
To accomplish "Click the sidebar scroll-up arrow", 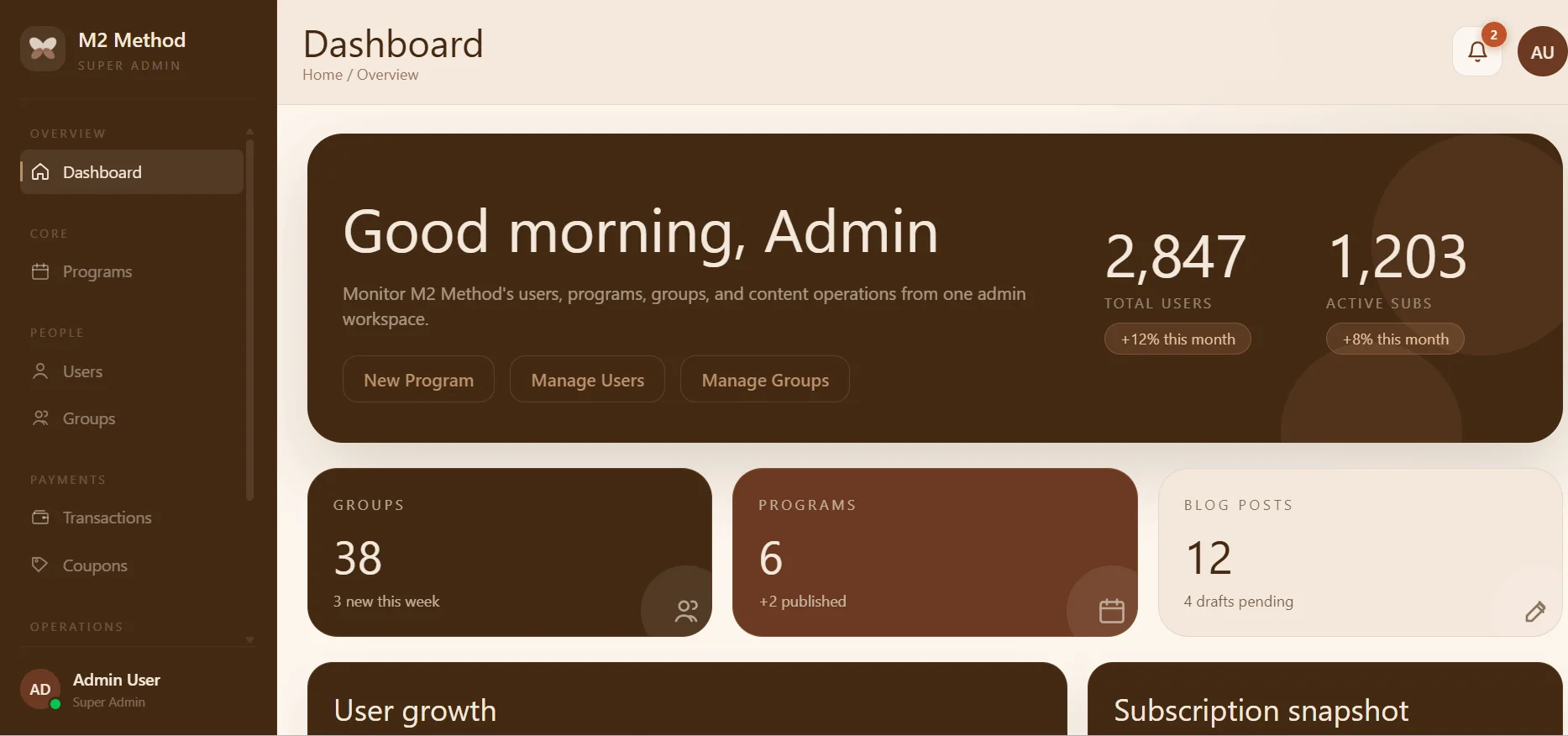I will (249, 132).
